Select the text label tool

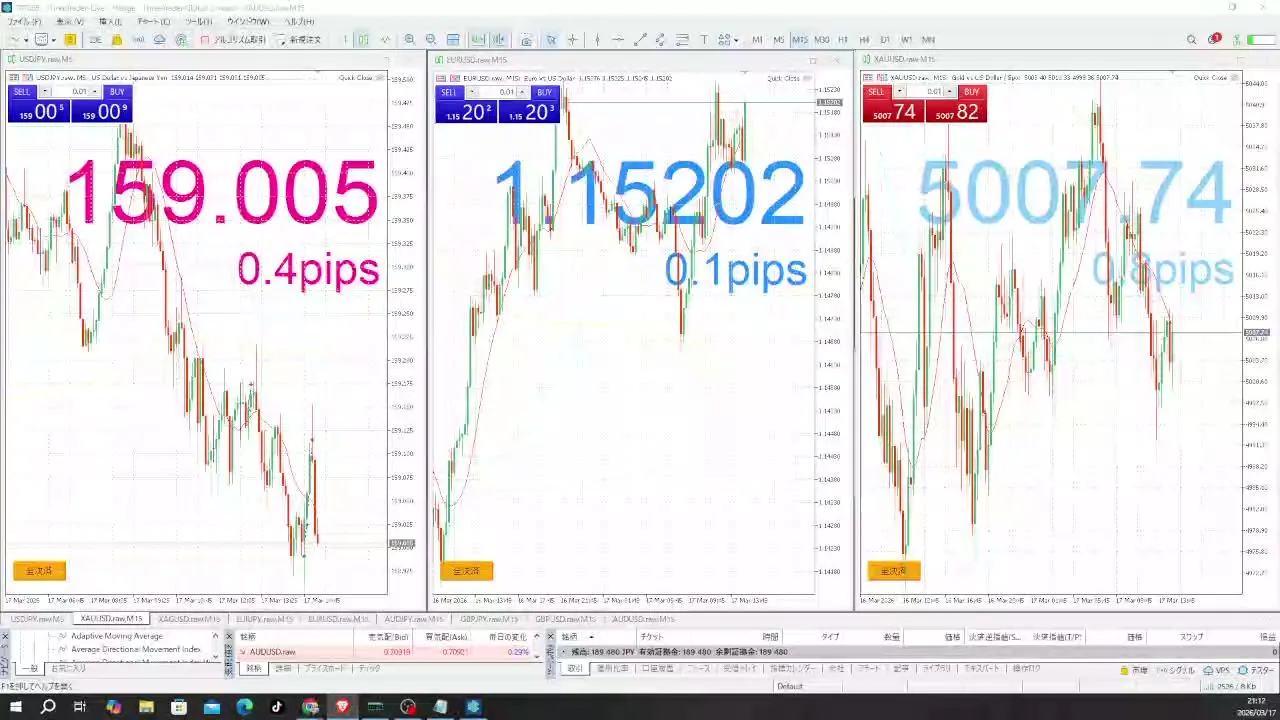(x=704, y=40)
